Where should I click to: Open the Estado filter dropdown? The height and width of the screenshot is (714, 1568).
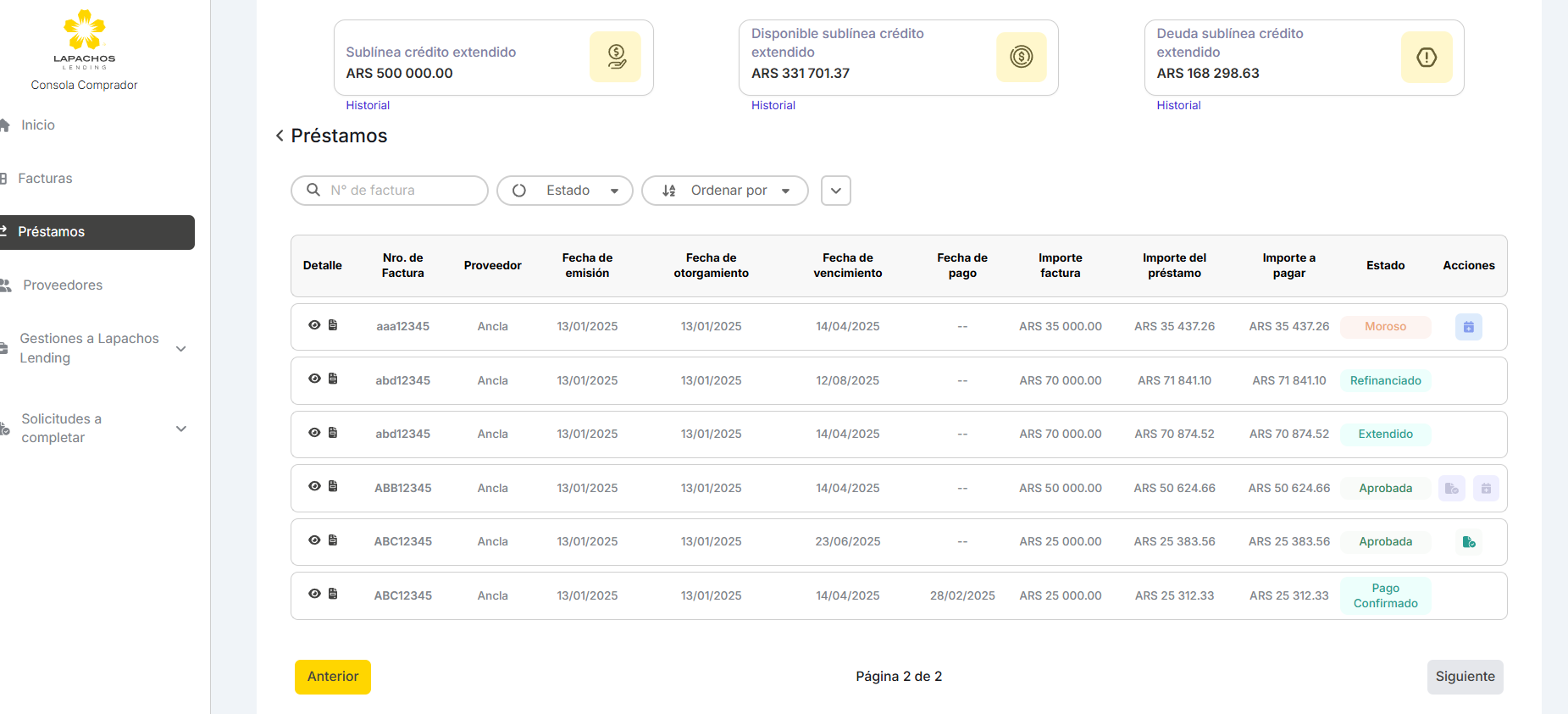(x=565, y=191)
